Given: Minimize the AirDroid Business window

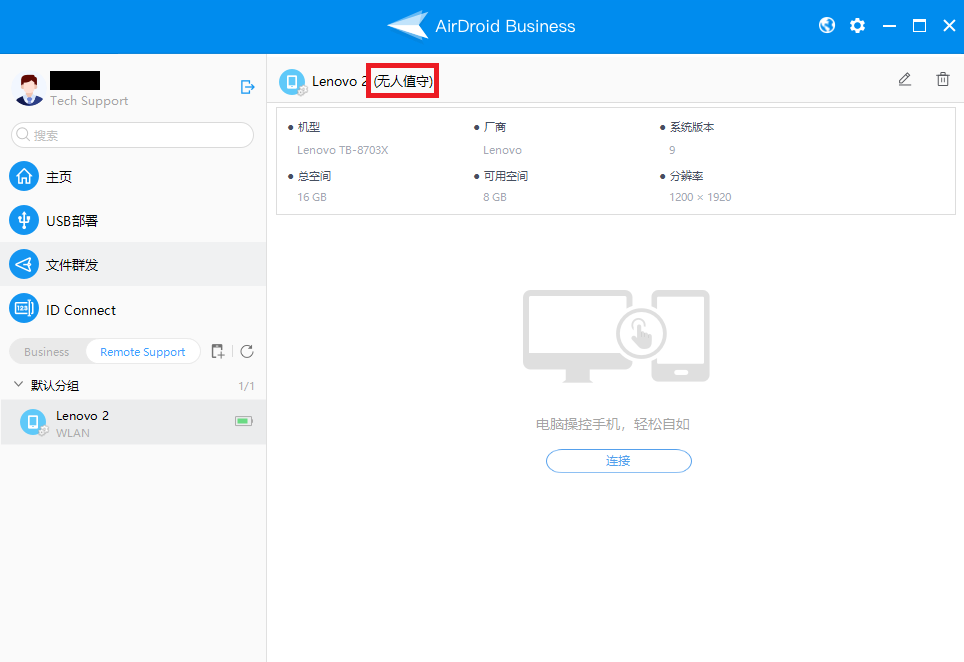Looking at the screenshot, I should pyautogui.click(x=889, y=26).
